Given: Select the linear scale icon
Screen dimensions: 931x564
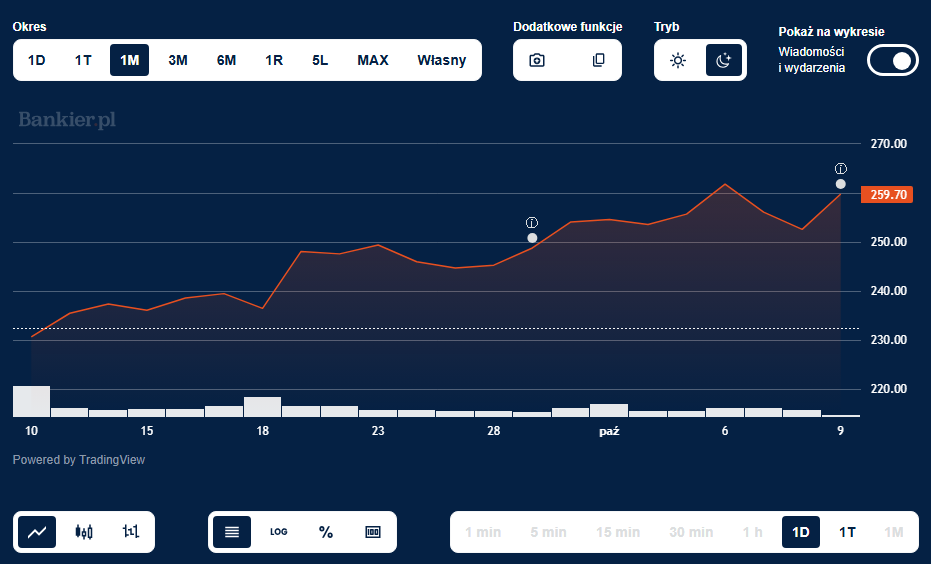Looking at the screenshot, I should point(232,532).
